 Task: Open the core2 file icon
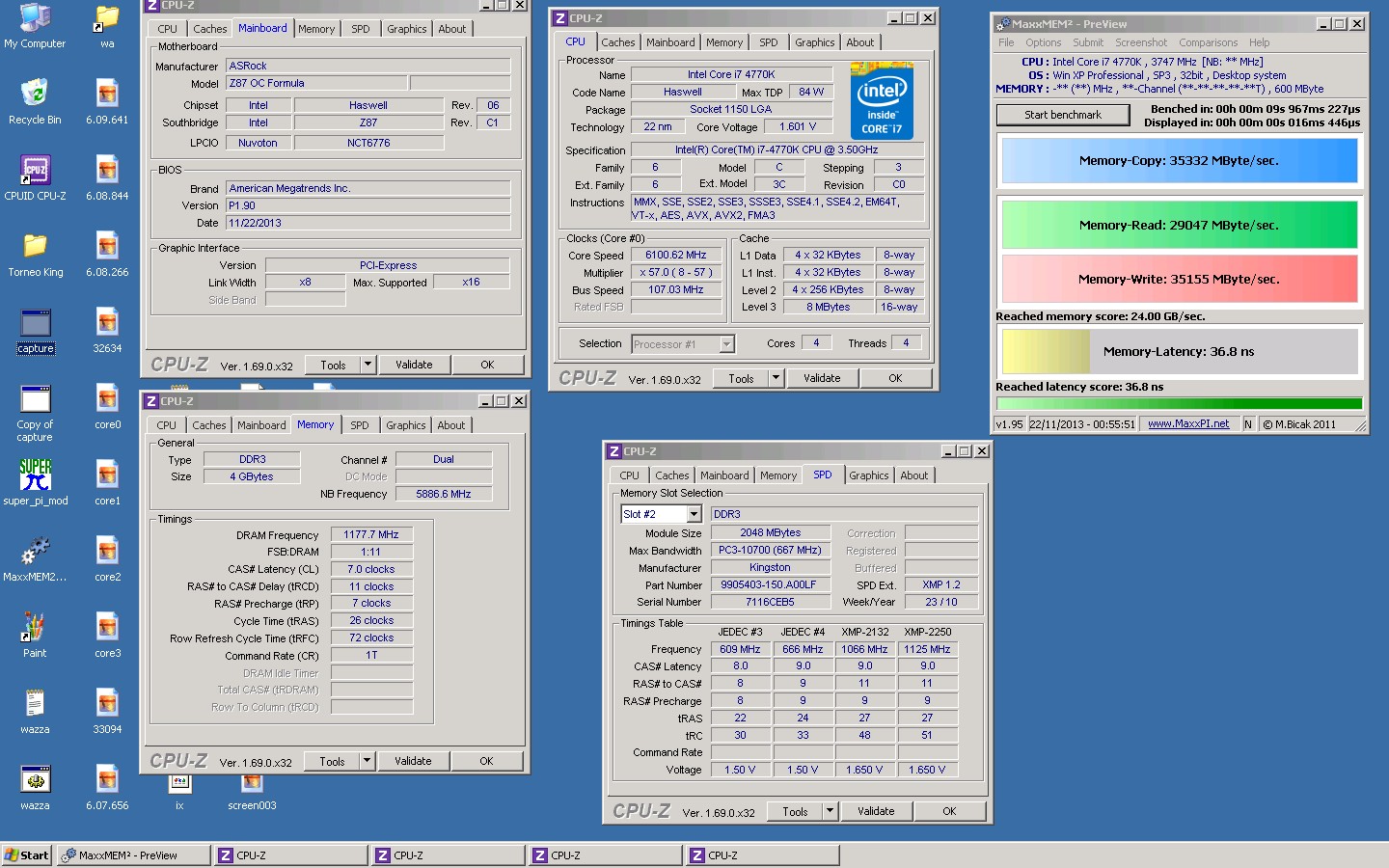(x=107, y=557)
